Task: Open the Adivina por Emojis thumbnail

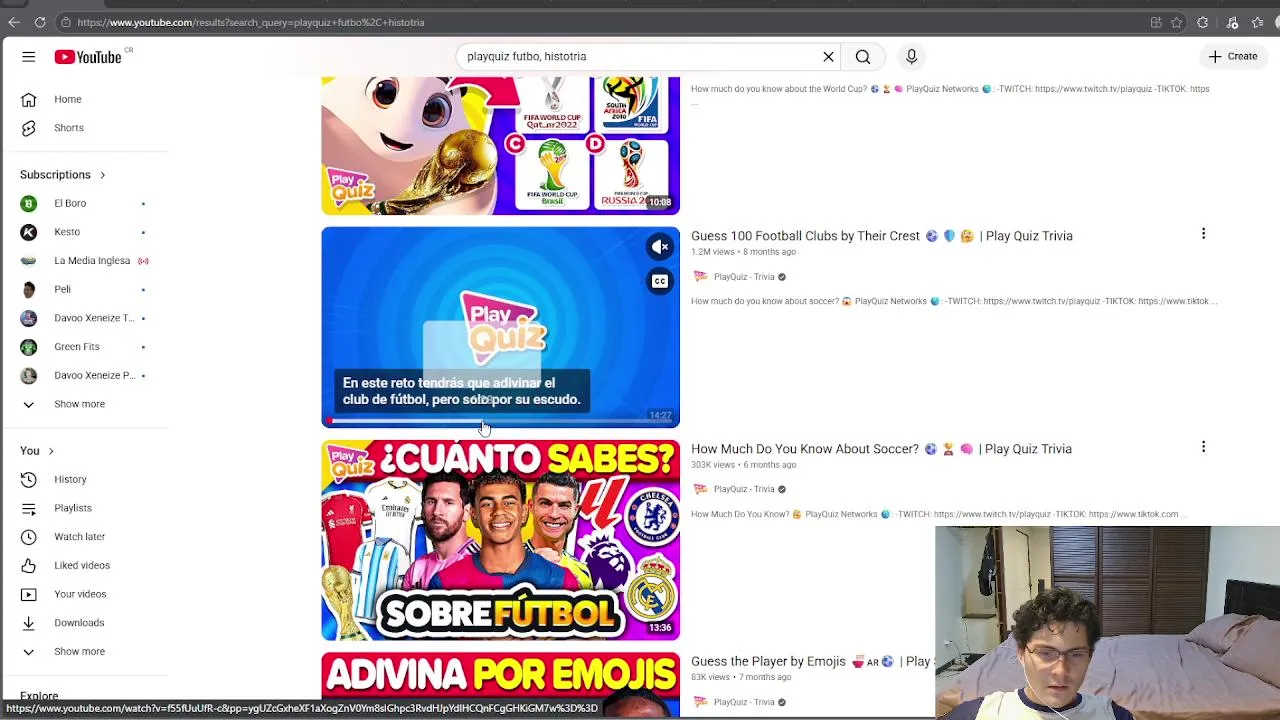Action: click(x=500, y=685)
